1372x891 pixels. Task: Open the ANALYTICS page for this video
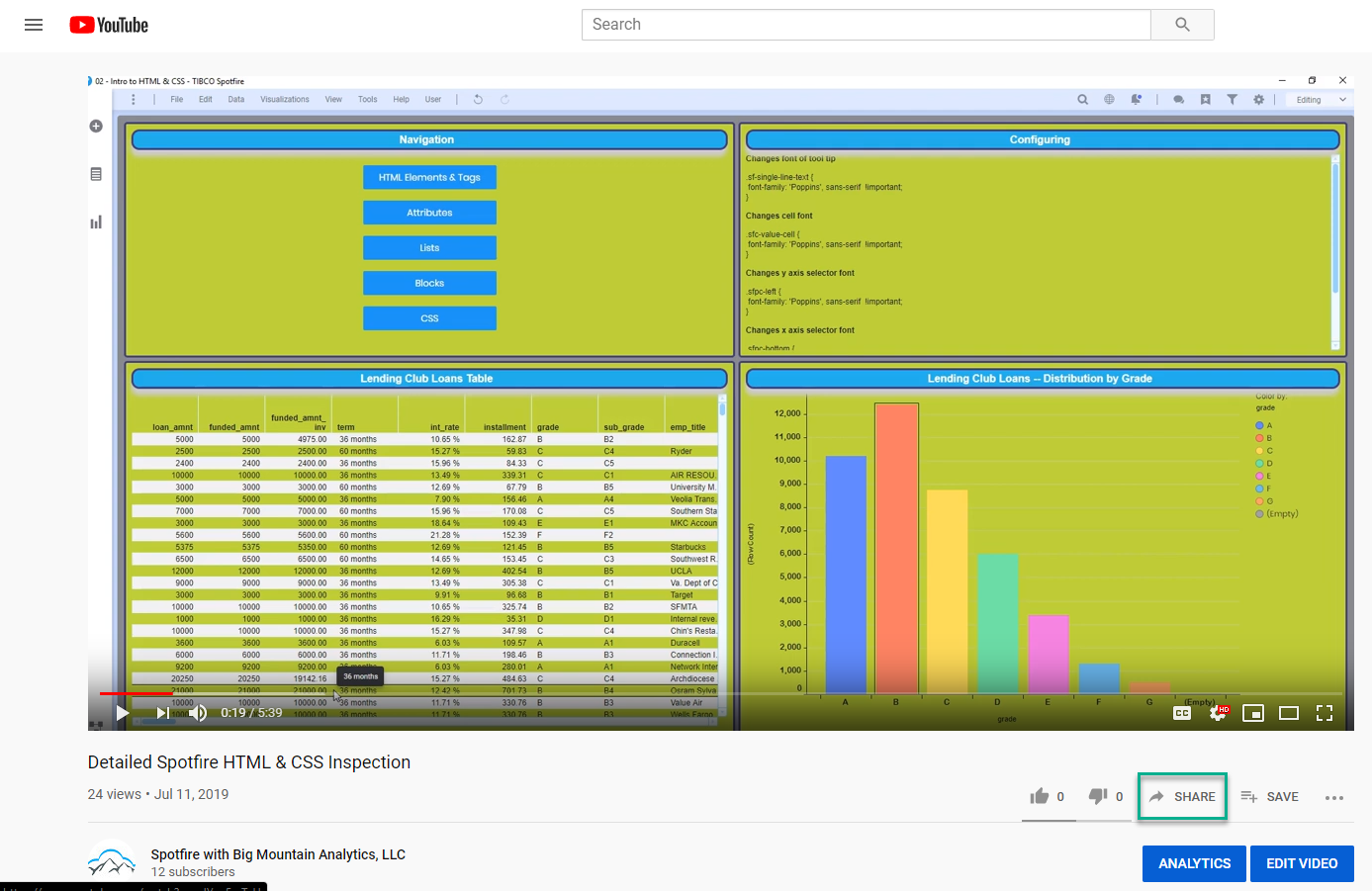[x=1194, y=863]
